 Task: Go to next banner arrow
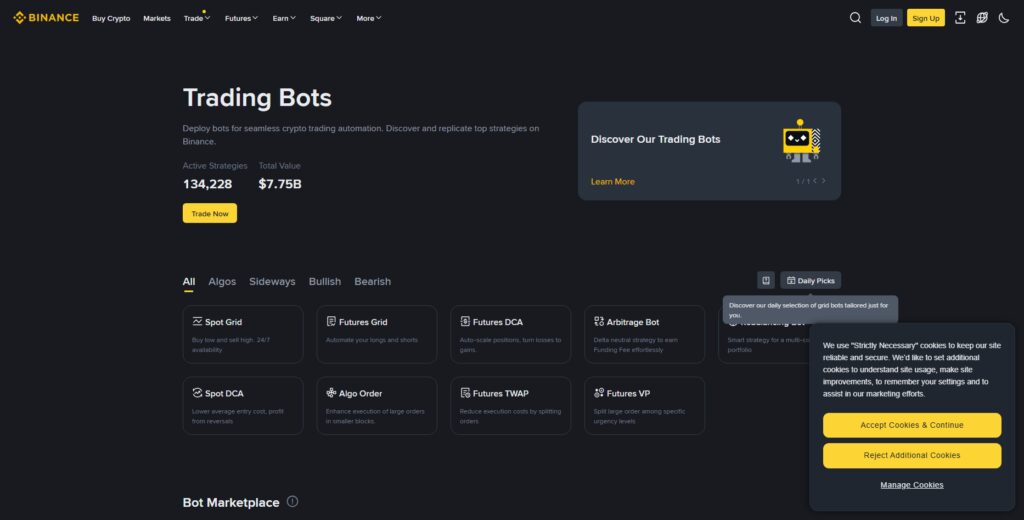click(824, 181)
